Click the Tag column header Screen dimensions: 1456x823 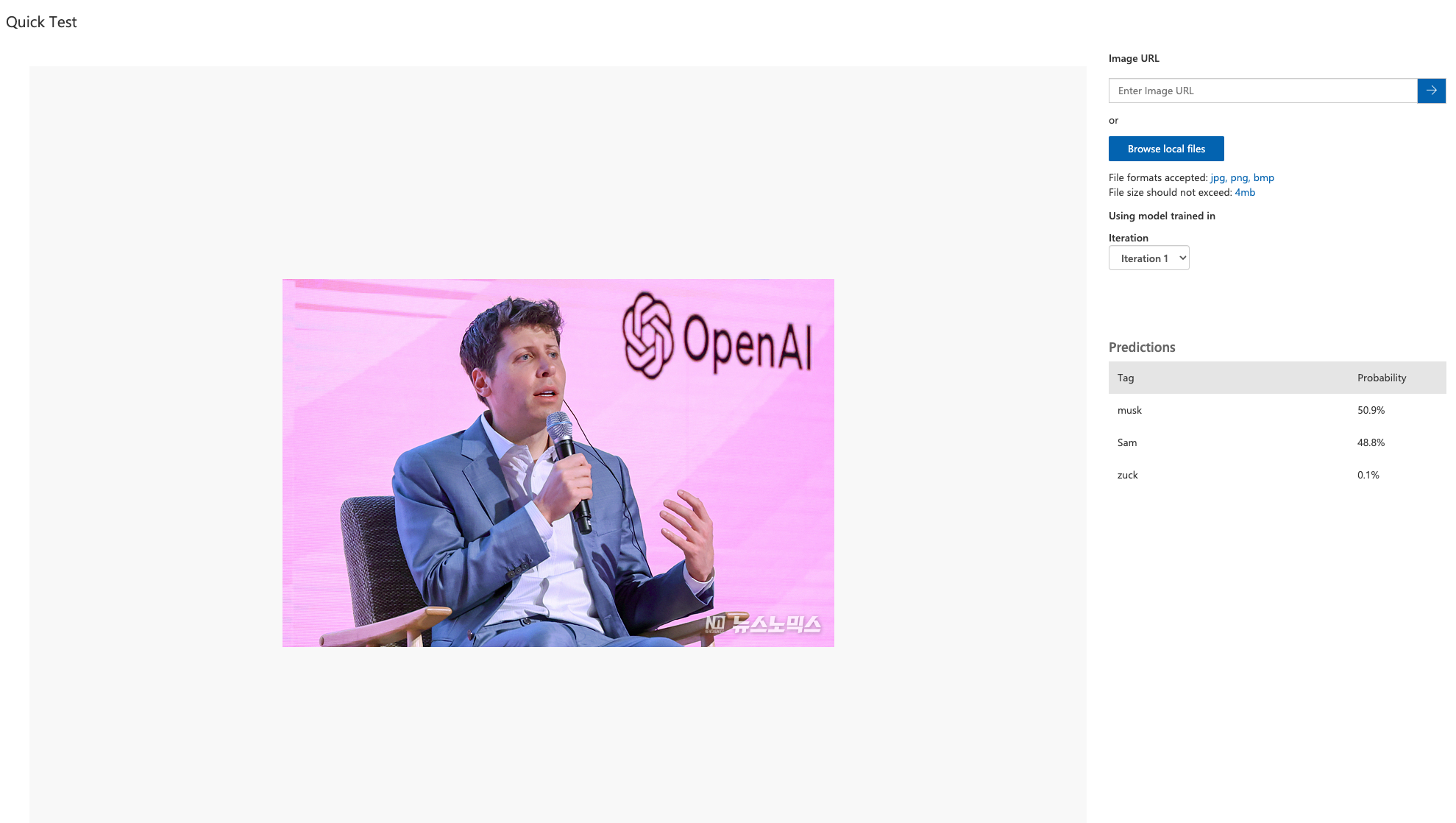click(x=1125, y=378)
